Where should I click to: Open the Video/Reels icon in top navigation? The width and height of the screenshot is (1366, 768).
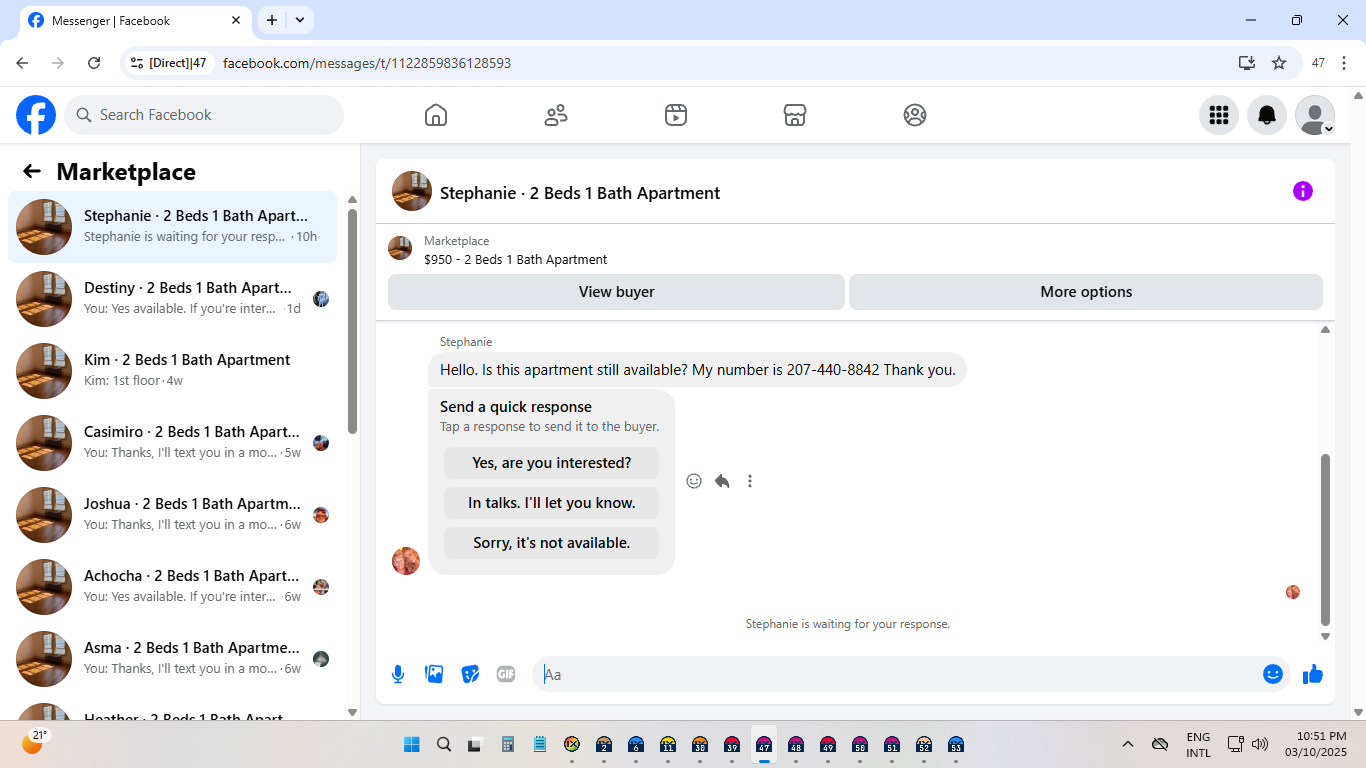pos(676,115)
